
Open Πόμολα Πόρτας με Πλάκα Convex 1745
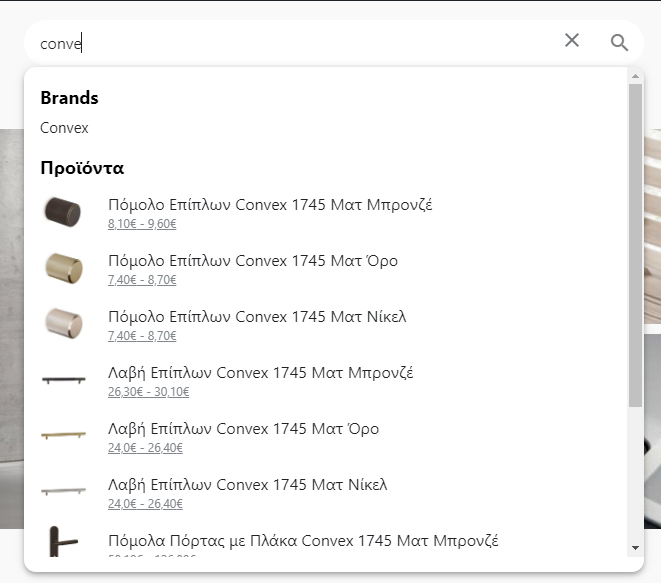[x=303, y=540]
